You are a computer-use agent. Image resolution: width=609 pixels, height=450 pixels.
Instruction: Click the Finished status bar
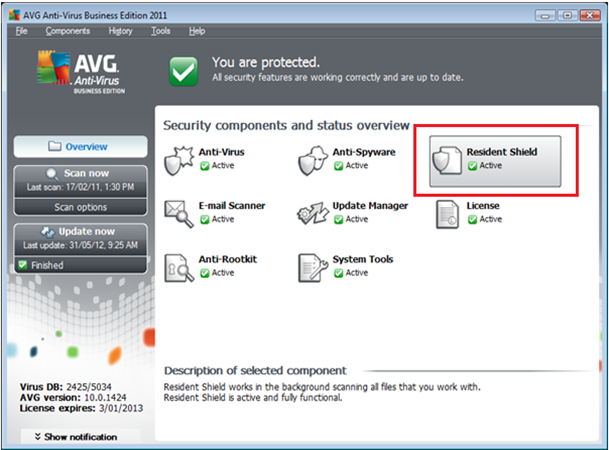pos(80,265)
